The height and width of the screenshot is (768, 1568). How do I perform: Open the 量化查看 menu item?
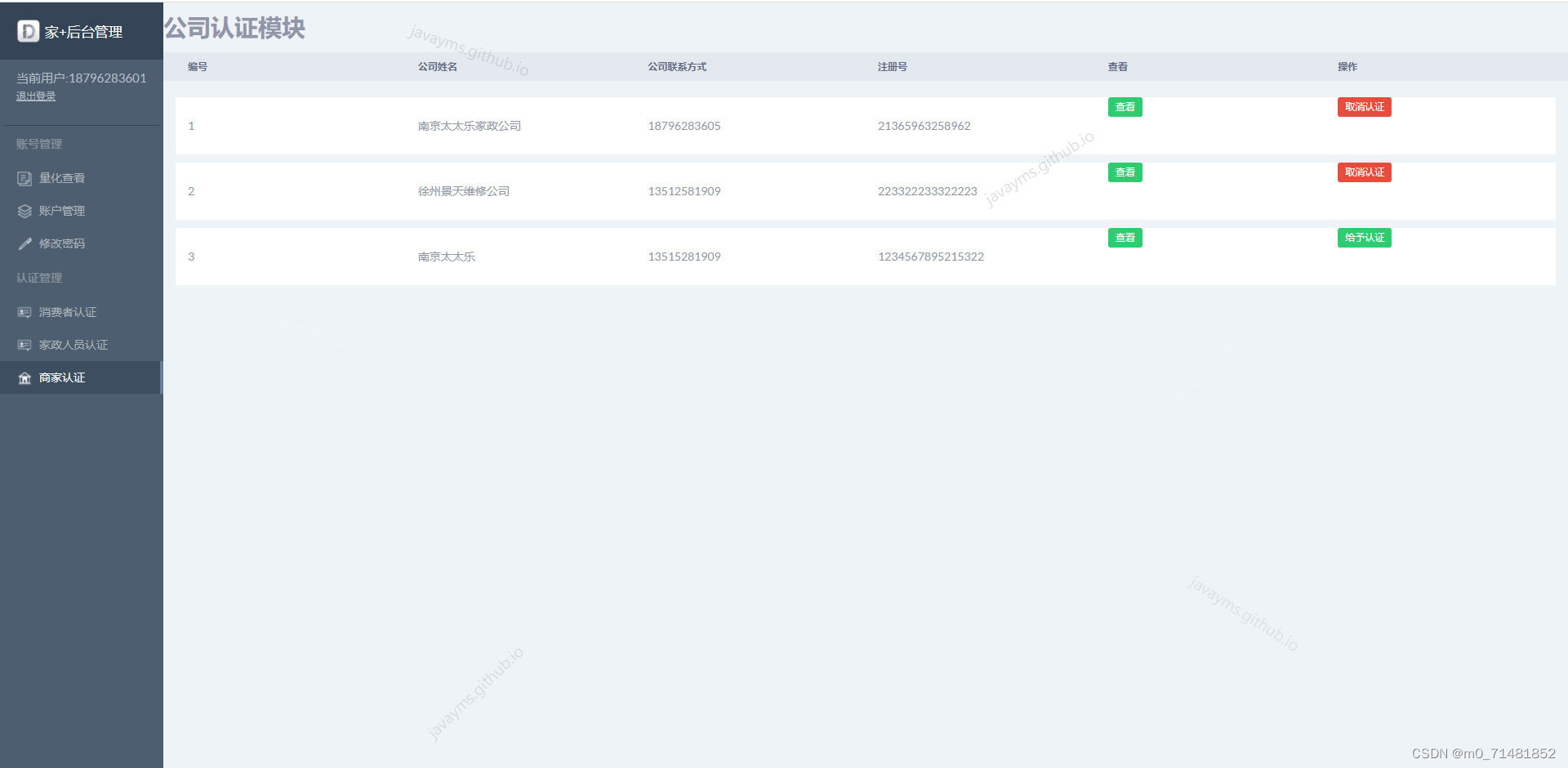(82, 178)
